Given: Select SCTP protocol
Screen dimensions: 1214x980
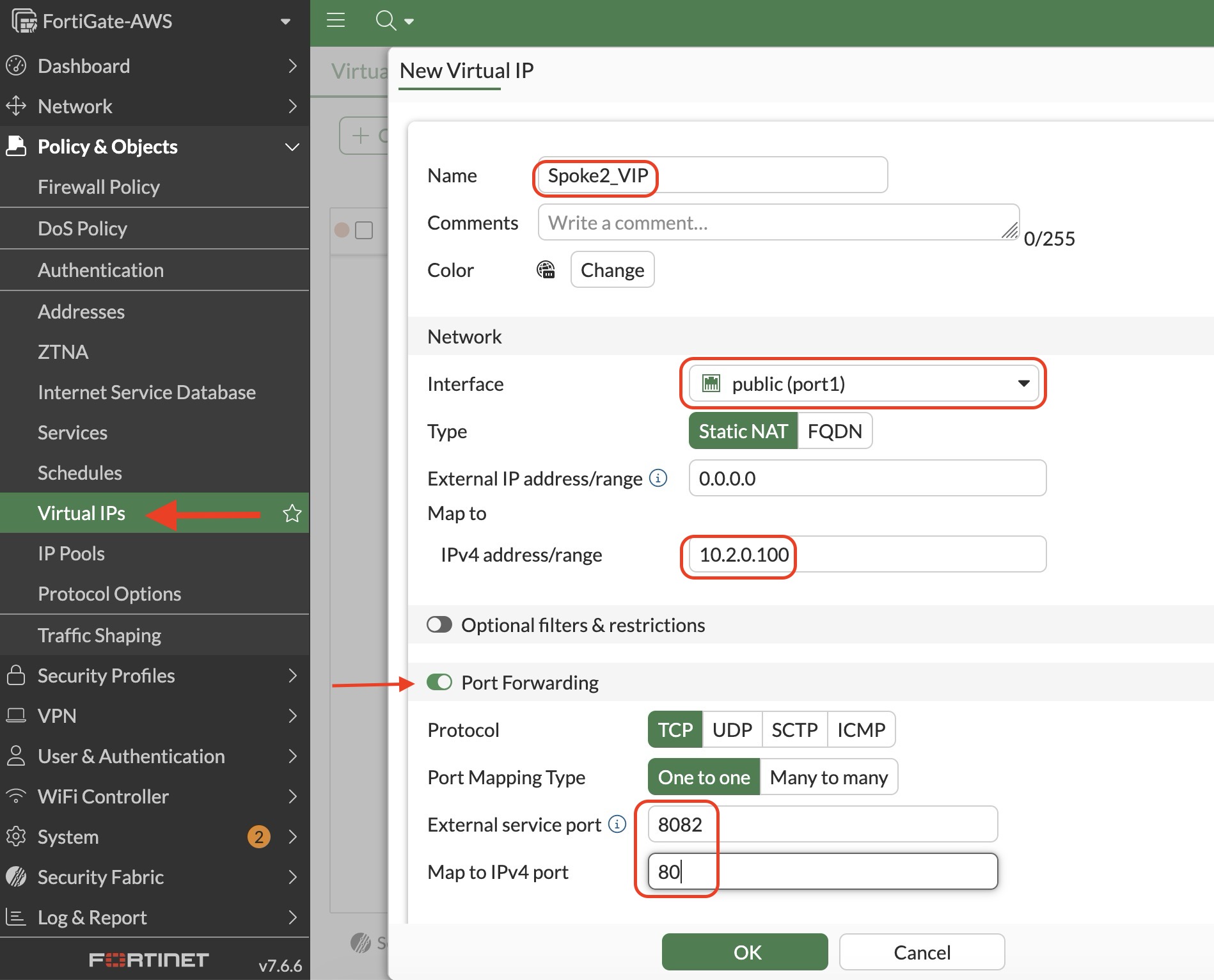Looking at the screenshot, I should 794,729.
